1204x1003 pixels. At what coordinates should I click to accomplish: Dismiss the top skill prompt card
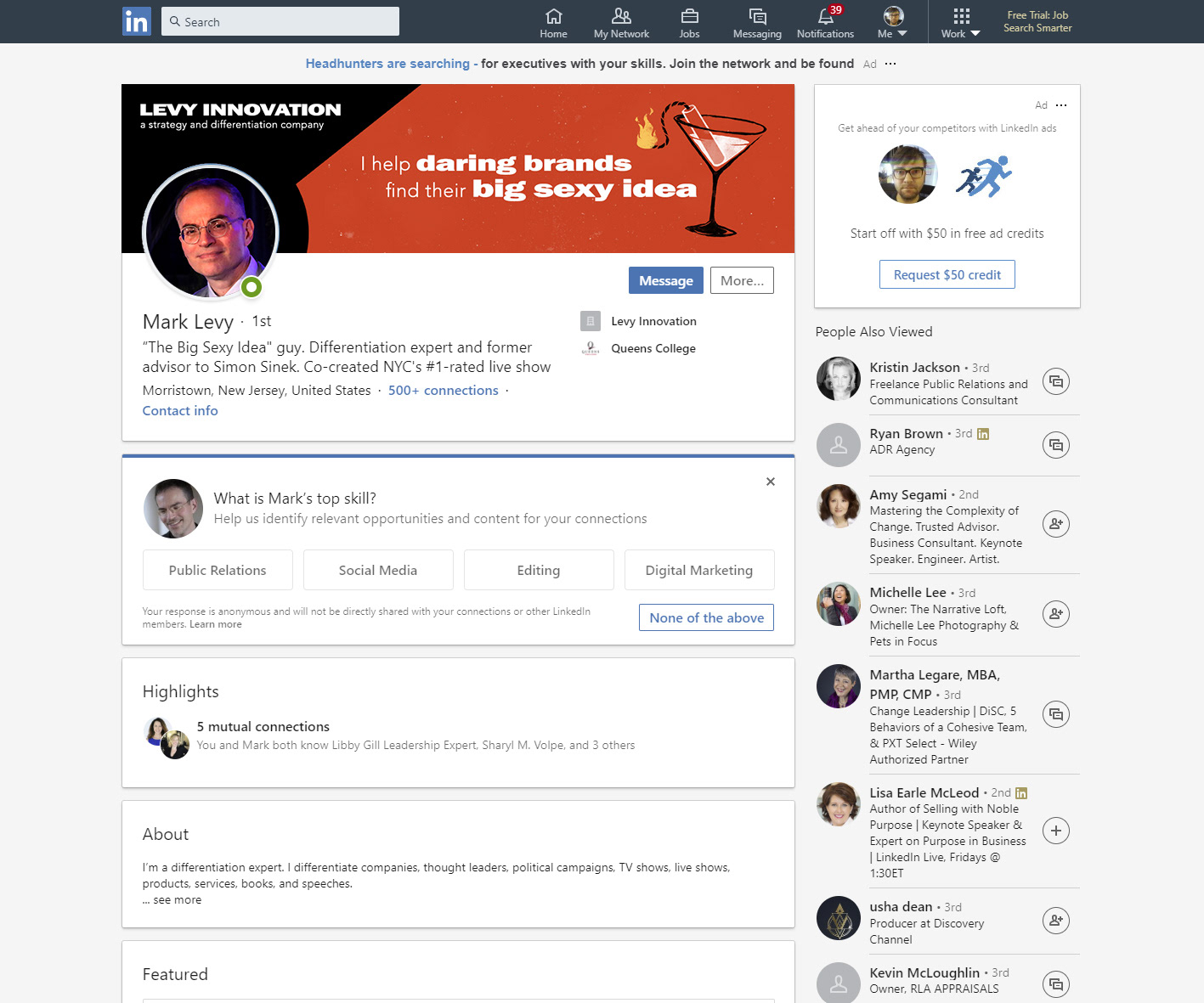pos(771,482)
